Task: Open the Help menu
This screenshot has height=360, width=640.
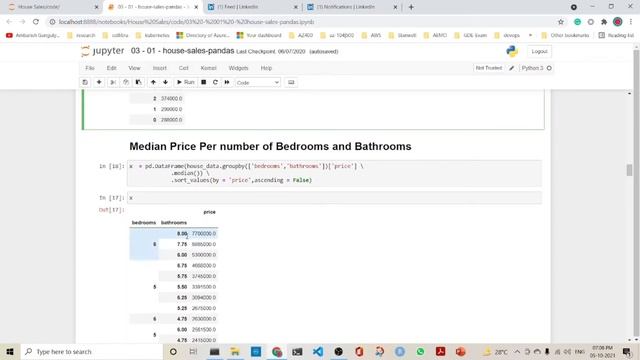Action: pos(266,68)
